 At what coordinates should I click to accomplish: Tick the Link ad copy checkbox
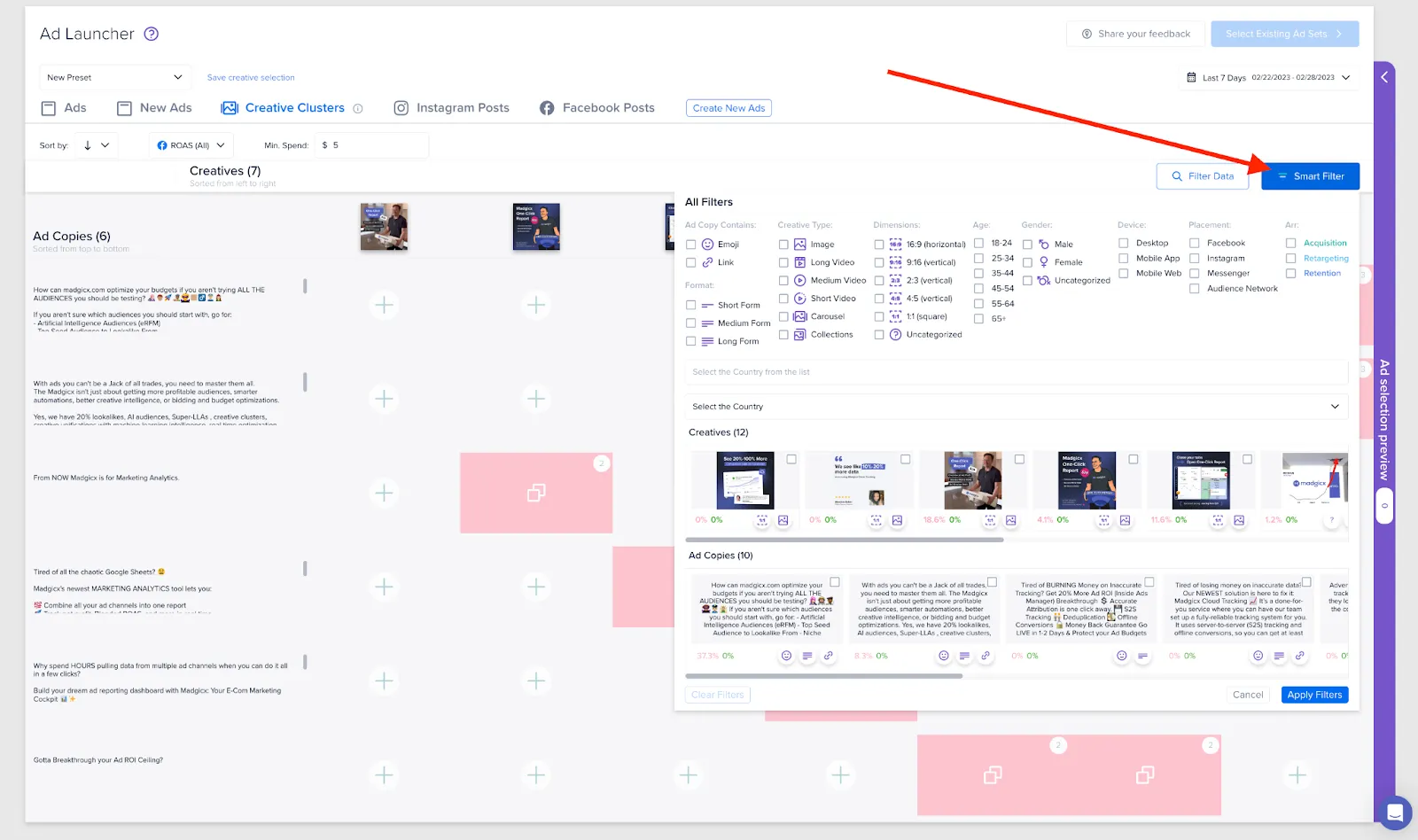point(691,262)
